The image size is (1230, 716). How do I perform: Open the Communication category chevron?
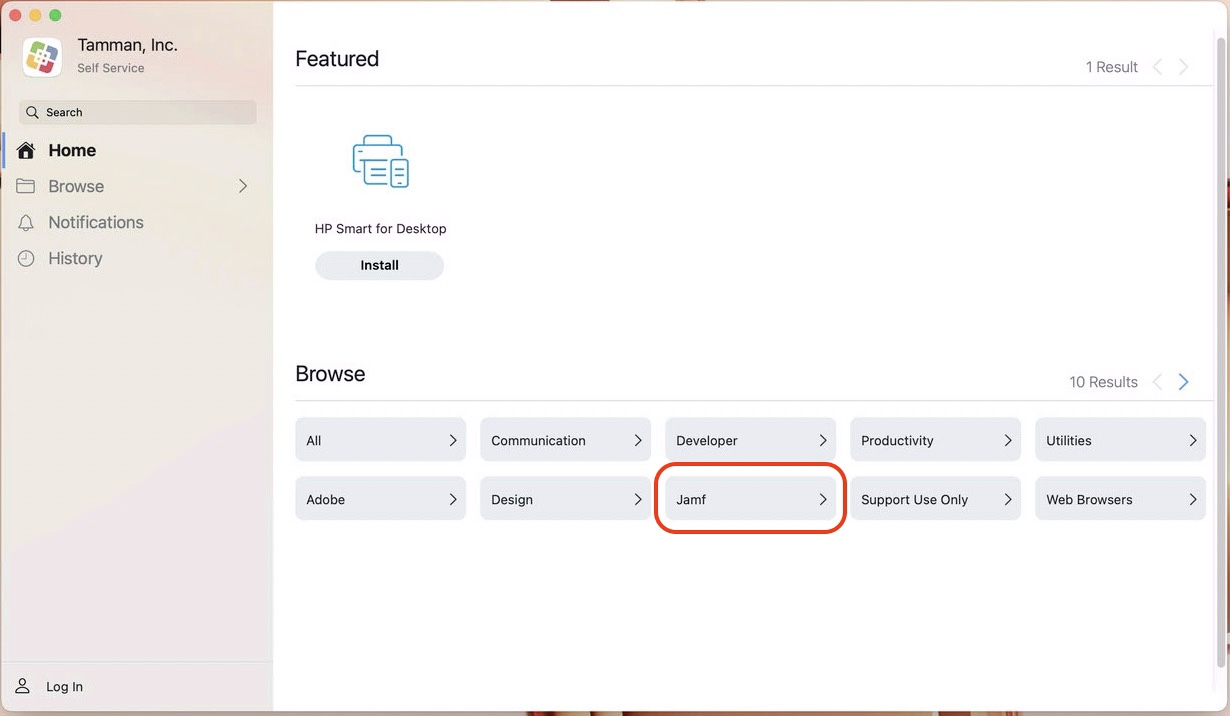click(x=638, y=440)
